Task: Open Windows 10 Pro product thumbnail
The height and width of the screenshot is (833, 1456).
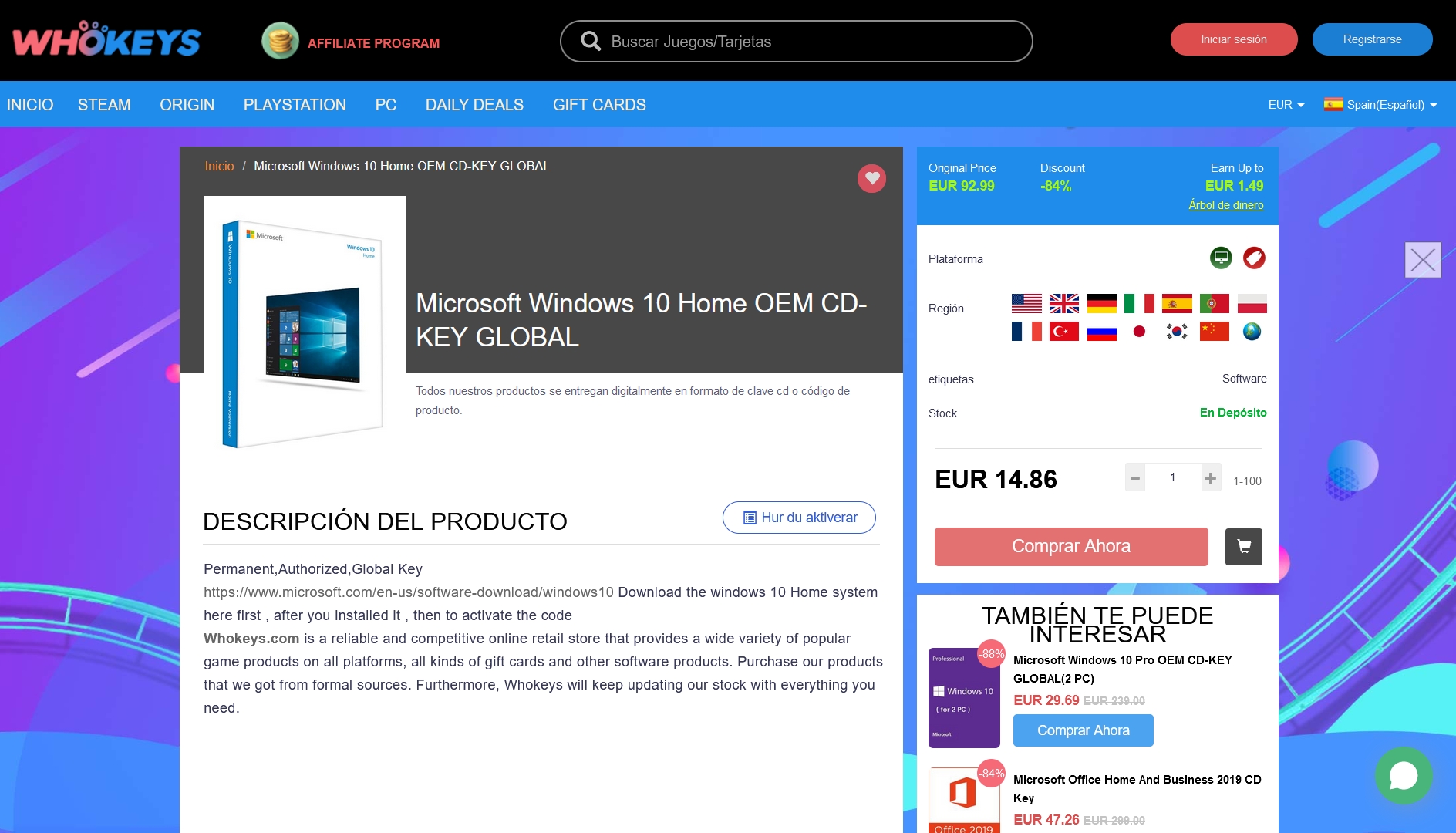Action: [x=964, y=698]
